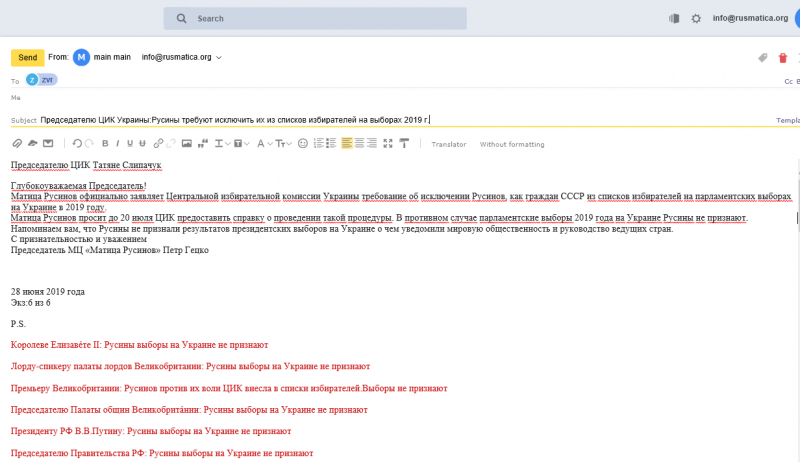
Task: Toggle bold formatting
Action: click(x=105, y=144)
